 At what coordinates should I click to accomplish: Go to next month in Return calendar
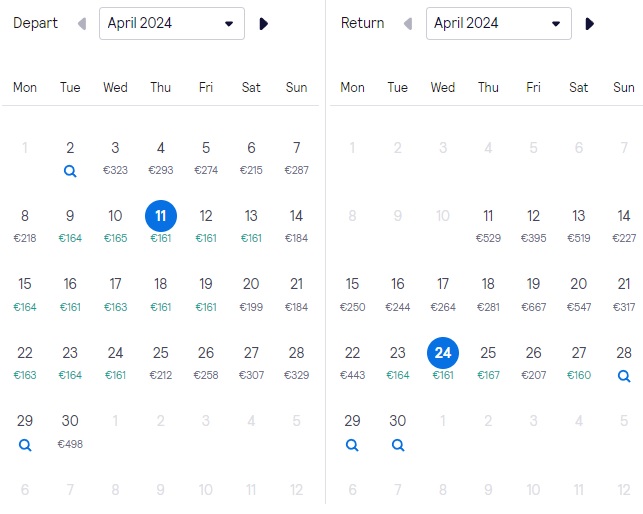click(x=590, y=24)
